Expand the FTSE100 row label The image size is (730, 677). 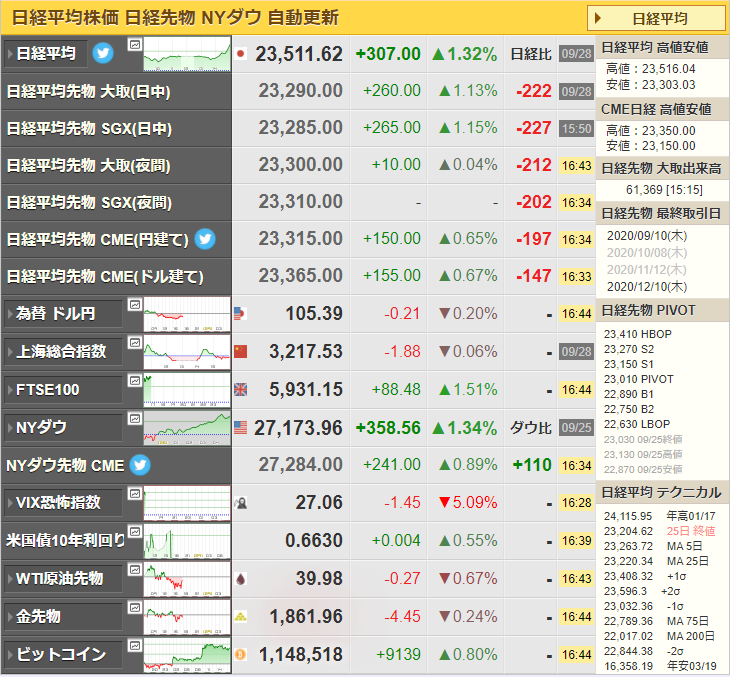pyautogui.click(x=63, y=389)
